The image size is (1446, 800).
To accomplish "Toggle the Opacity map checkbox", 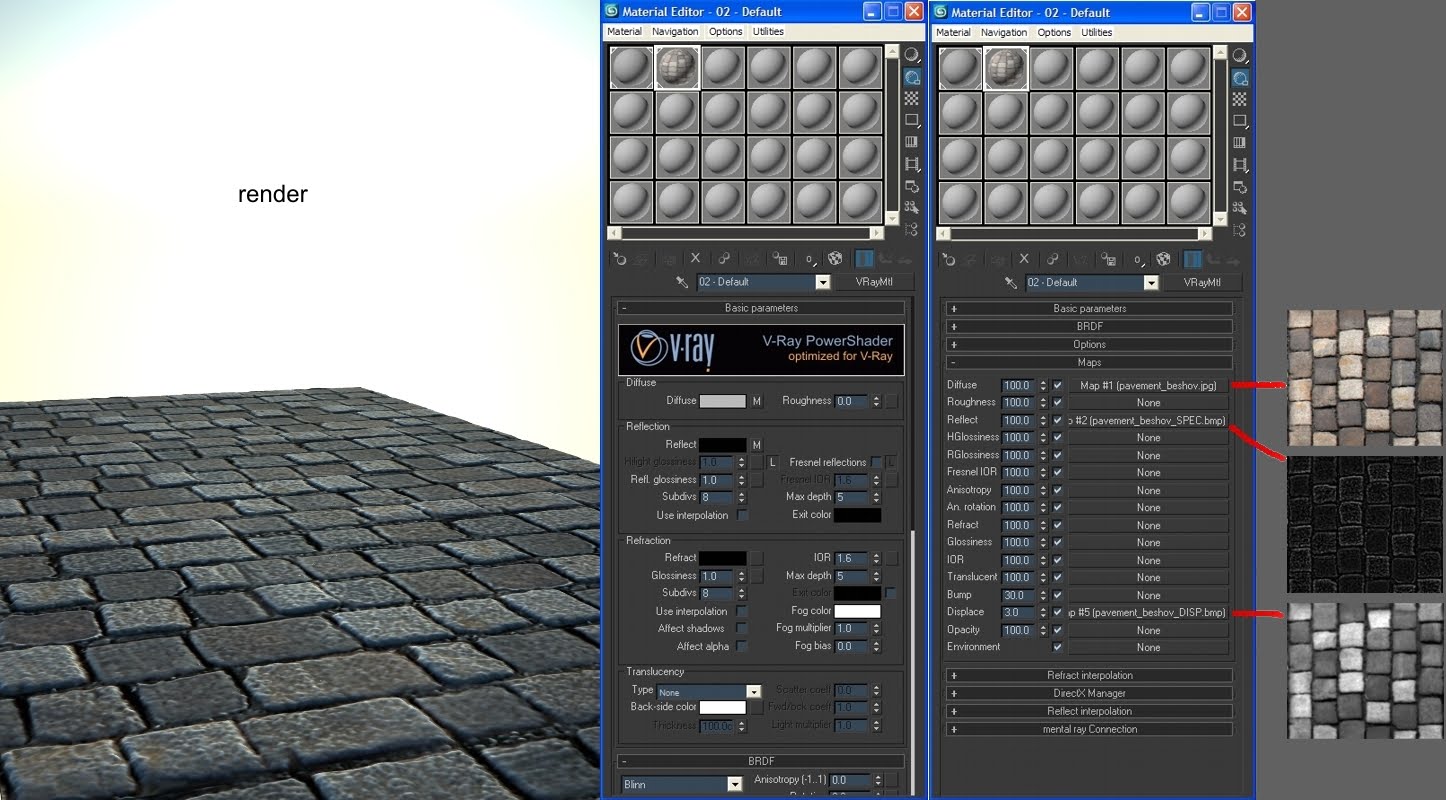I will point(1057,630).
